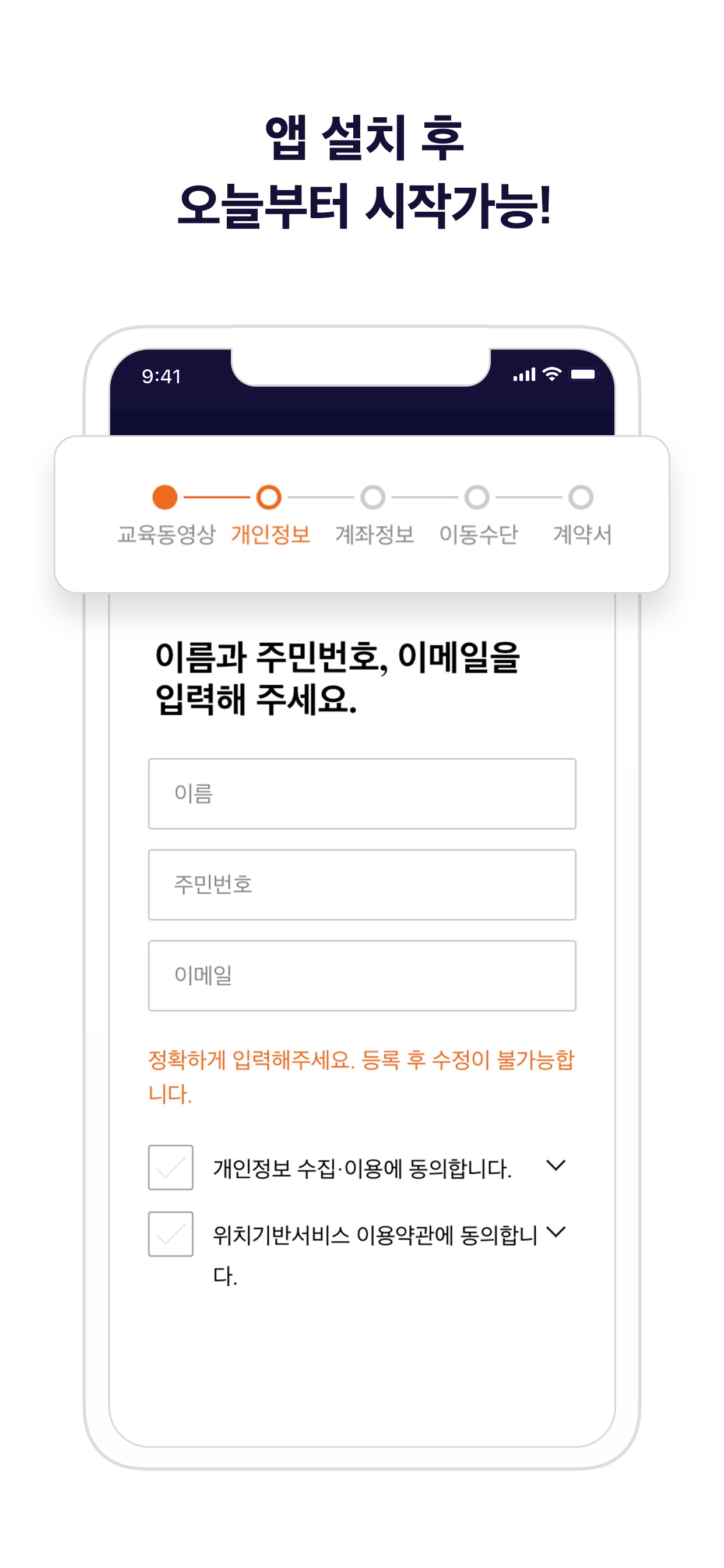Screen dimensions: 724x1568
Task: Click the 계약서 step circle
Action: [581, 498]
